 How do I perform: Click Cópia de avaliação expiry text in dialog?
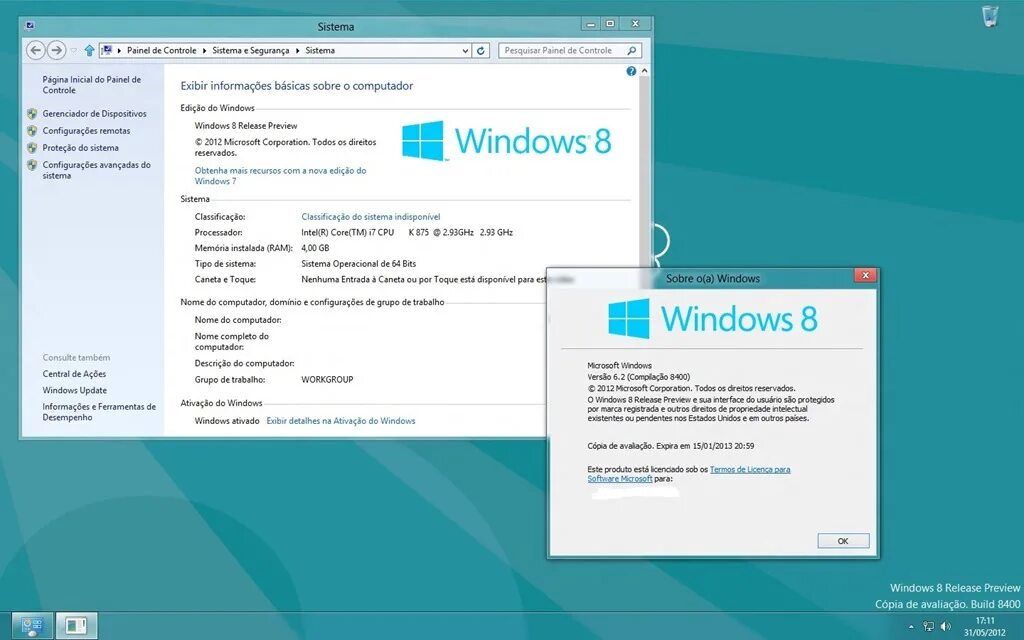(x=671, y=446)
